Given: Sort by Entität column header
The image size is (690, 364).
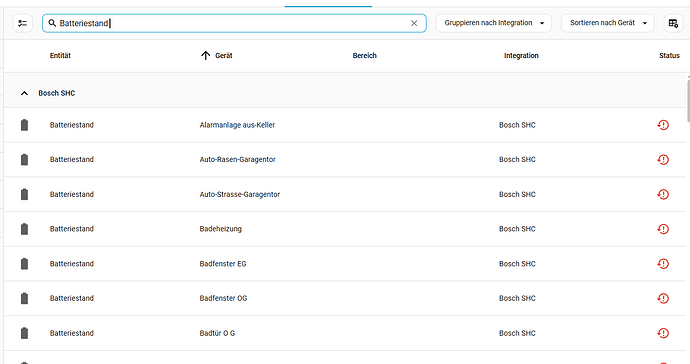Looking at the screenshot, I should (x=60, y=55).
